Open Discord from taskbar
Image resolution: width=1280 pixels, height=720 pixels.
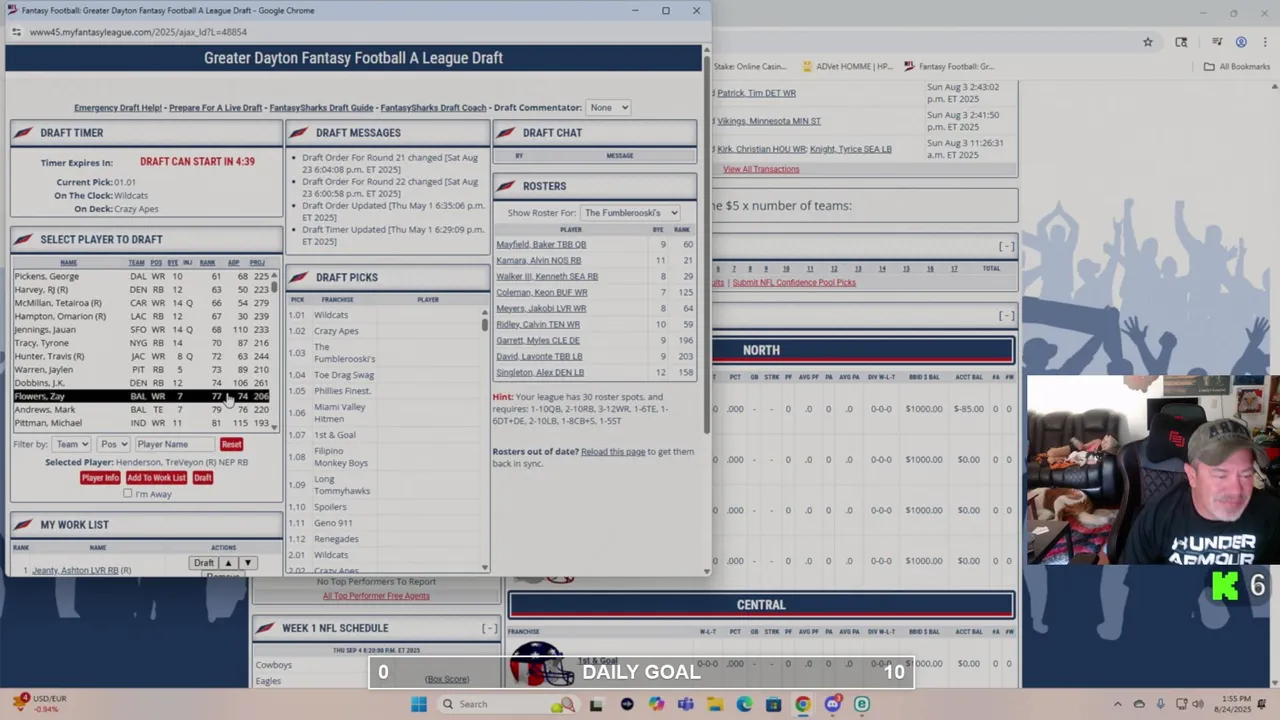point(832,704)
